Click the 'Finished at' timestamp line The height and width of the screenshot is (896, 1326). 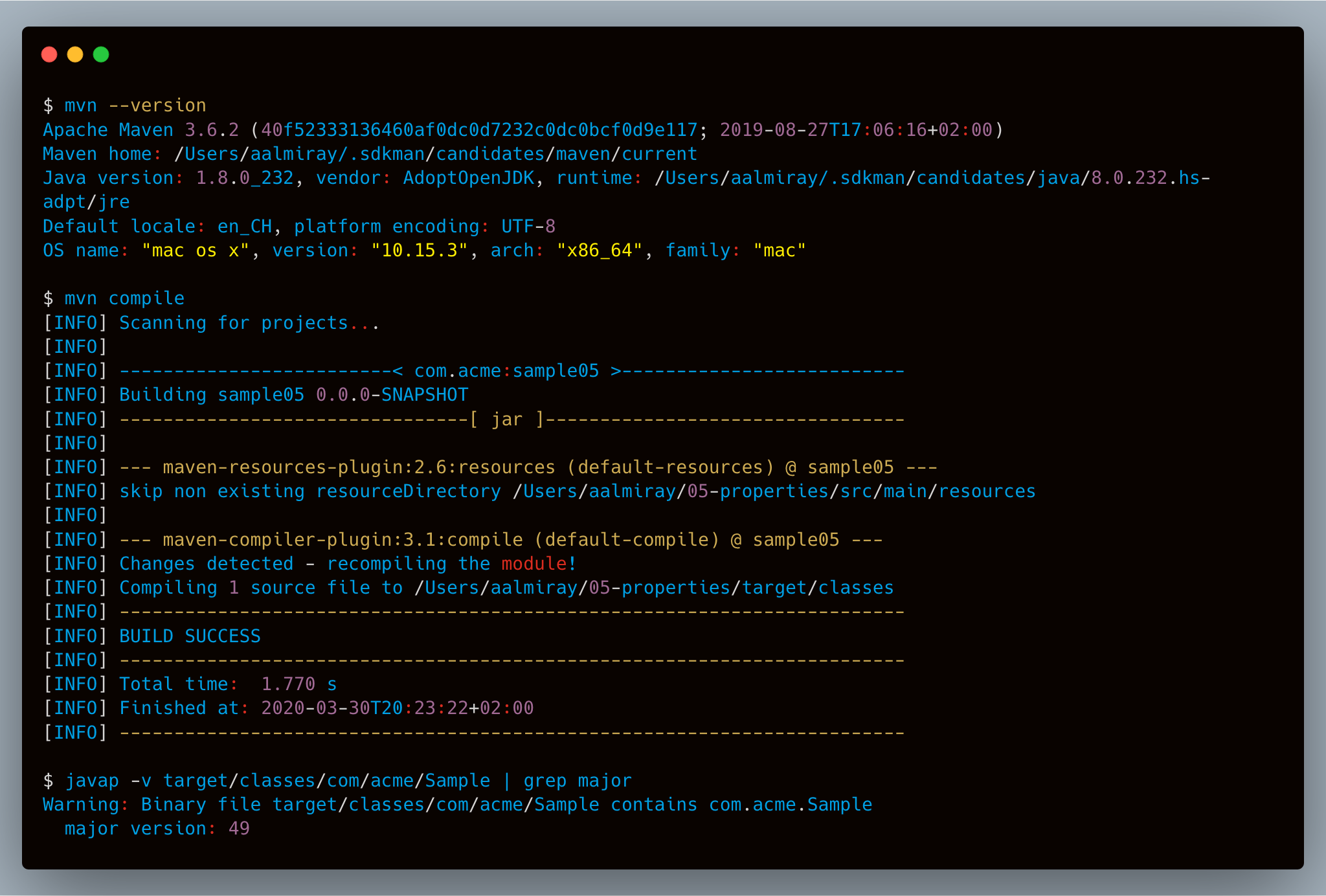(x=326, y=708)
